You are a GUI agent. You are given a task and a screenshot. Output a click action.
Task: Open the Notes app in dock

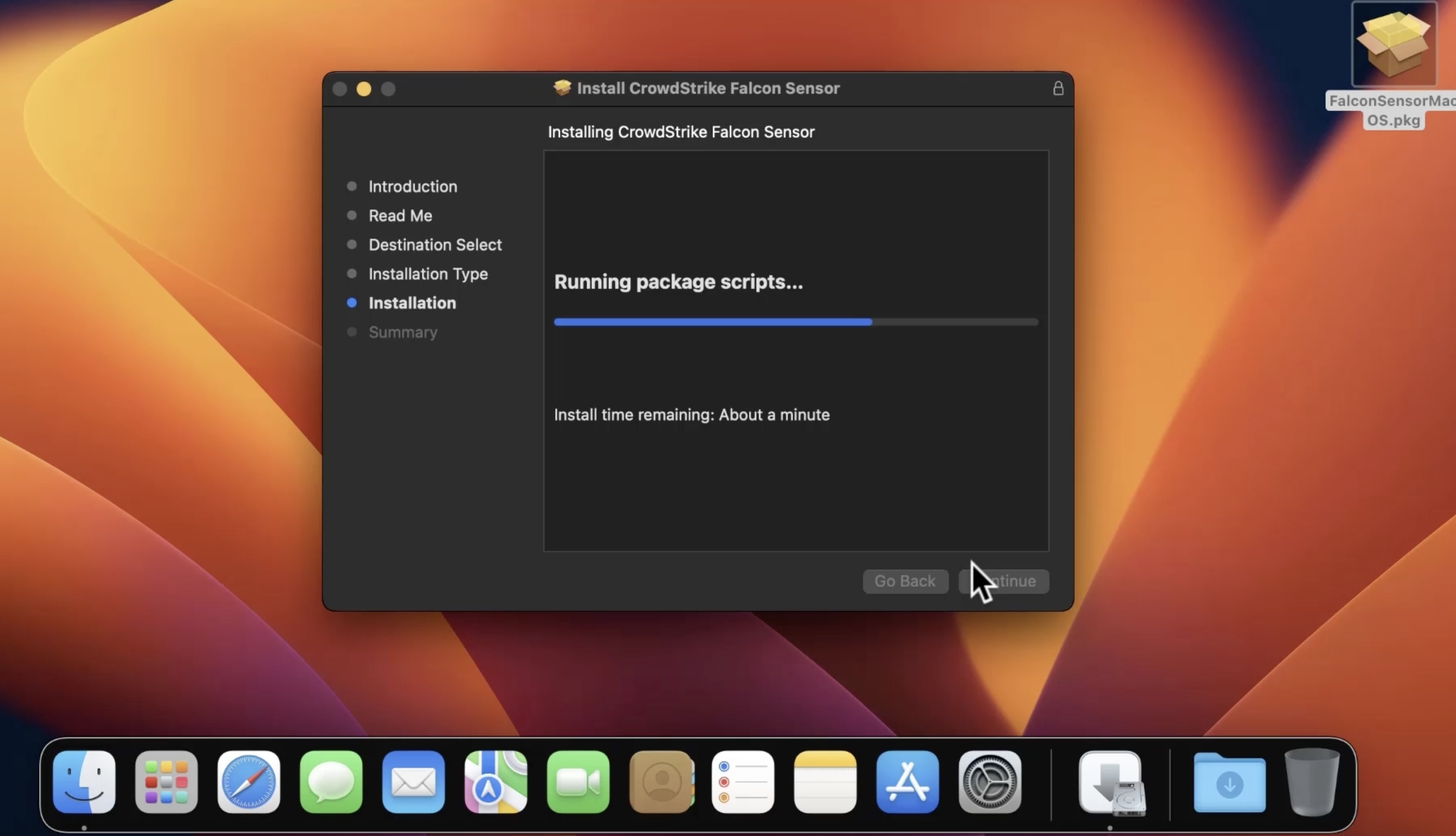coord(825,782)
